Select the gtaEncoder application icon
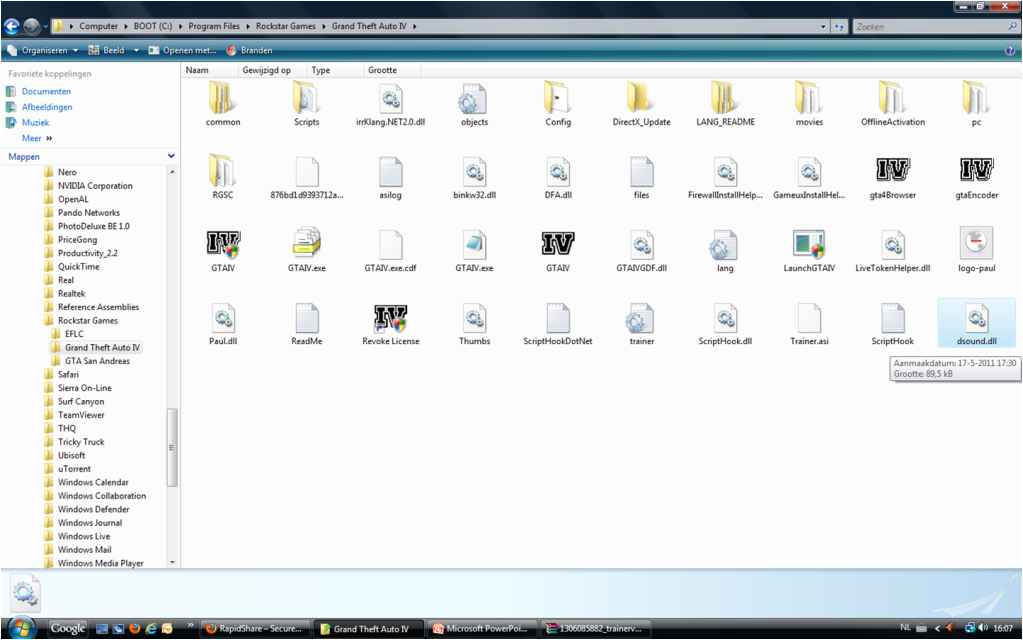Viewport: 1023px width, 640px height. point(976,171)
